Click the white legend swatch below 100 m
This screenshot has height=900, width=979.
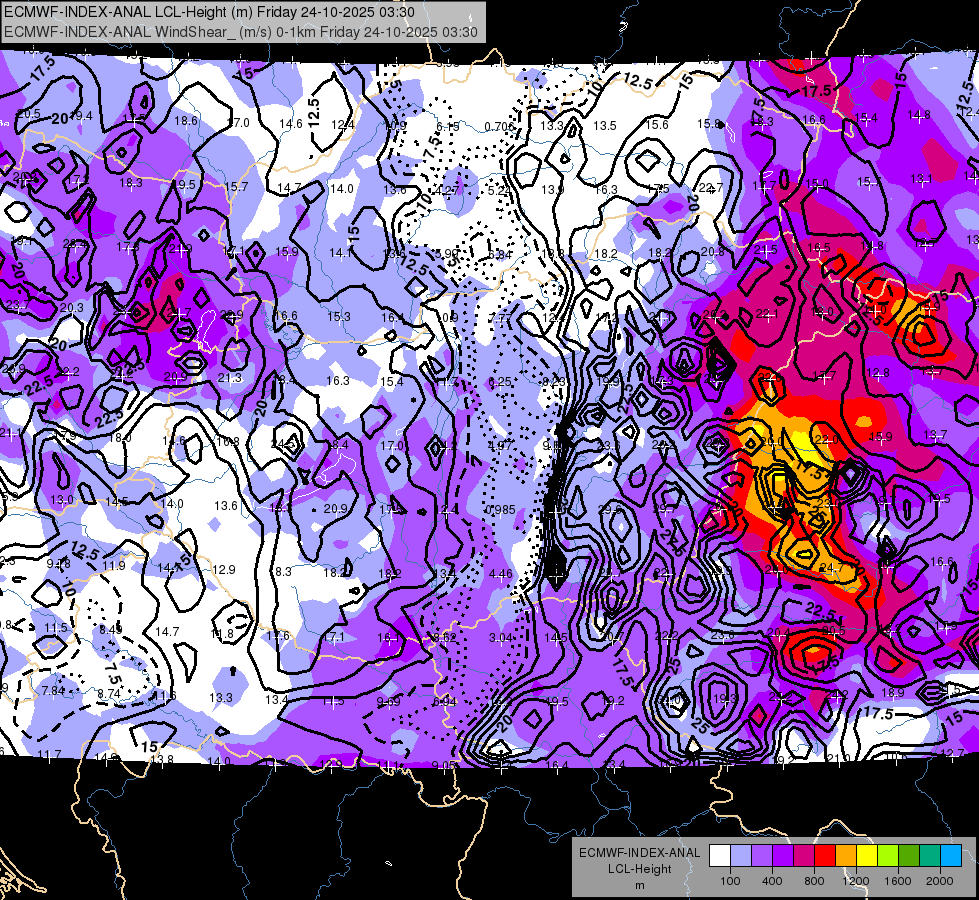pyautogui.click(x=720, y=855)
